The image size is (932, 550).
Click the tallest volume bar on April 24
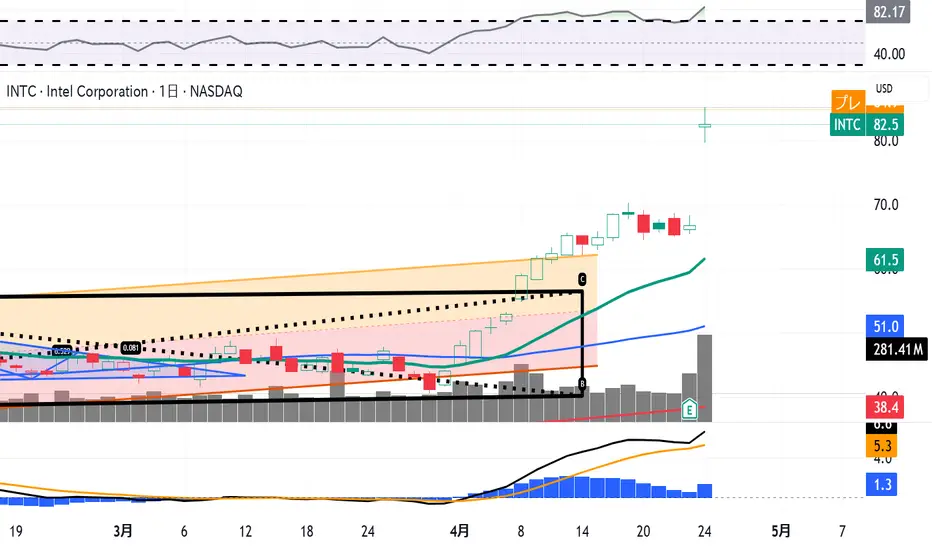(x=704, y=378)
